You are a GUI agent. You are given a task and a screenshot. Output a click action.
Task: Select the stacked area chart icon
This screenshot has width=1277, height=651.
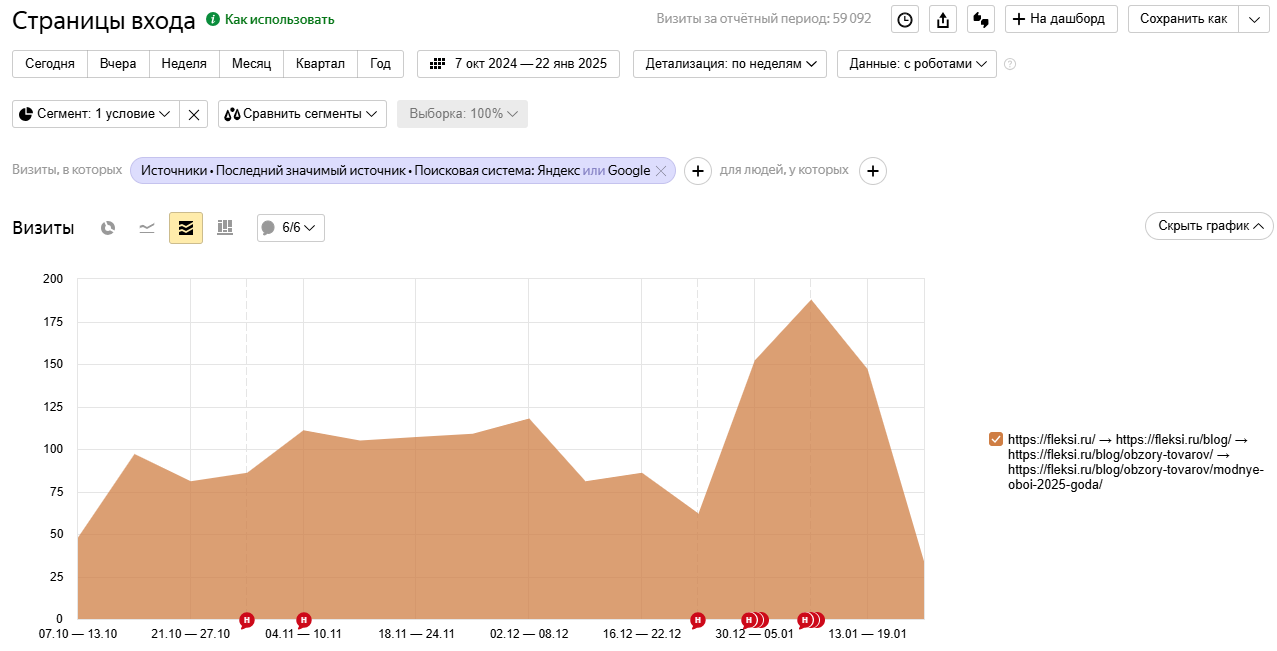tap(186, 228)
